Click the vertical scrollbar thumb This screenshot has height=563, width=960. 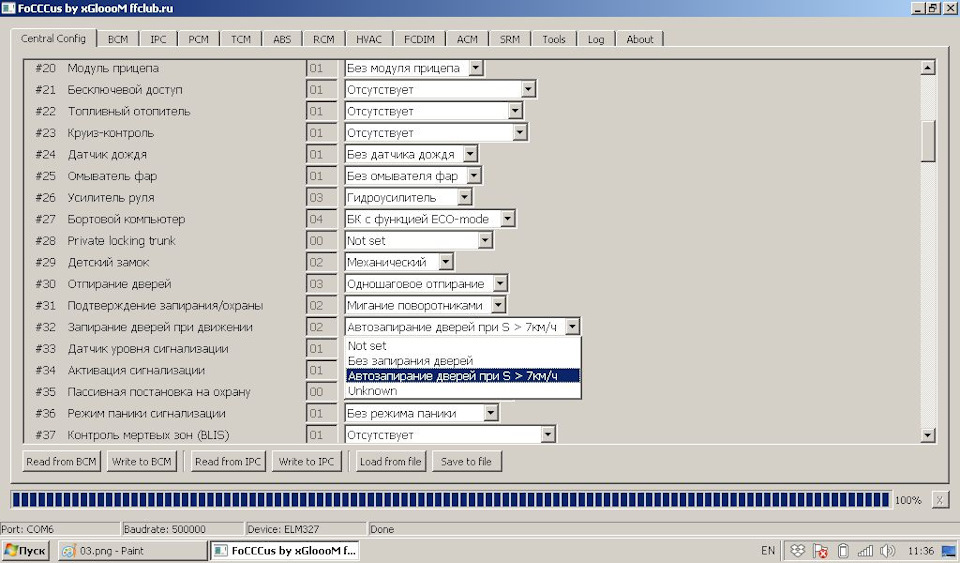pos(928,141)
